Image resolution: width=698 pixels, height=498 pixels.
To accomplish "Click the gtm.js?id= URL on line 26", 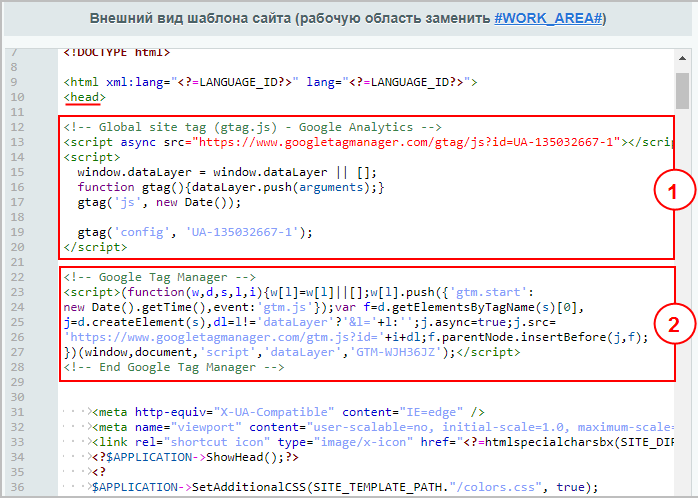I will 223,337.
